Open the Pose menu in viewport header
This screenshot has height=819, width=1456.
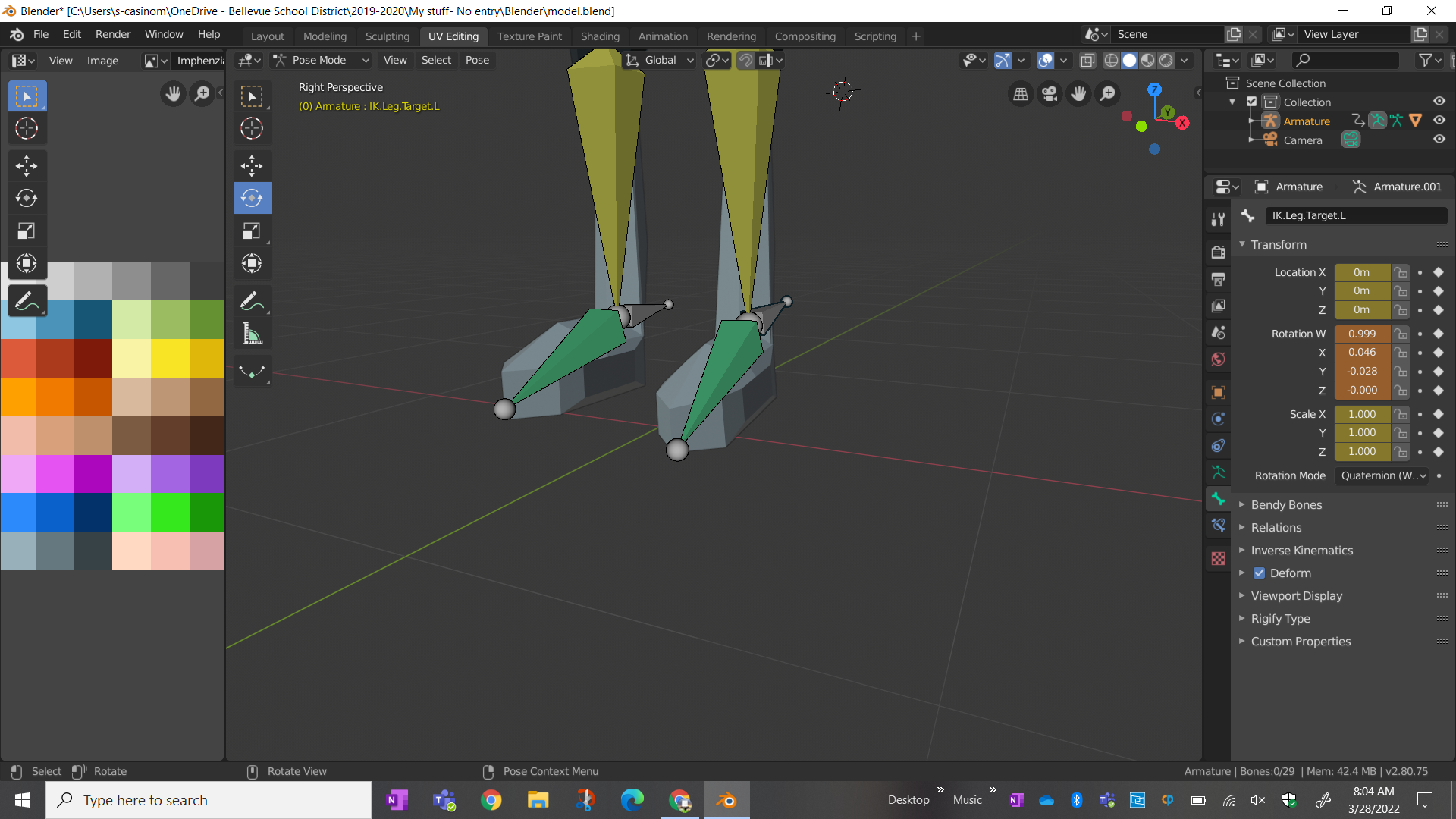click(477, 60)
